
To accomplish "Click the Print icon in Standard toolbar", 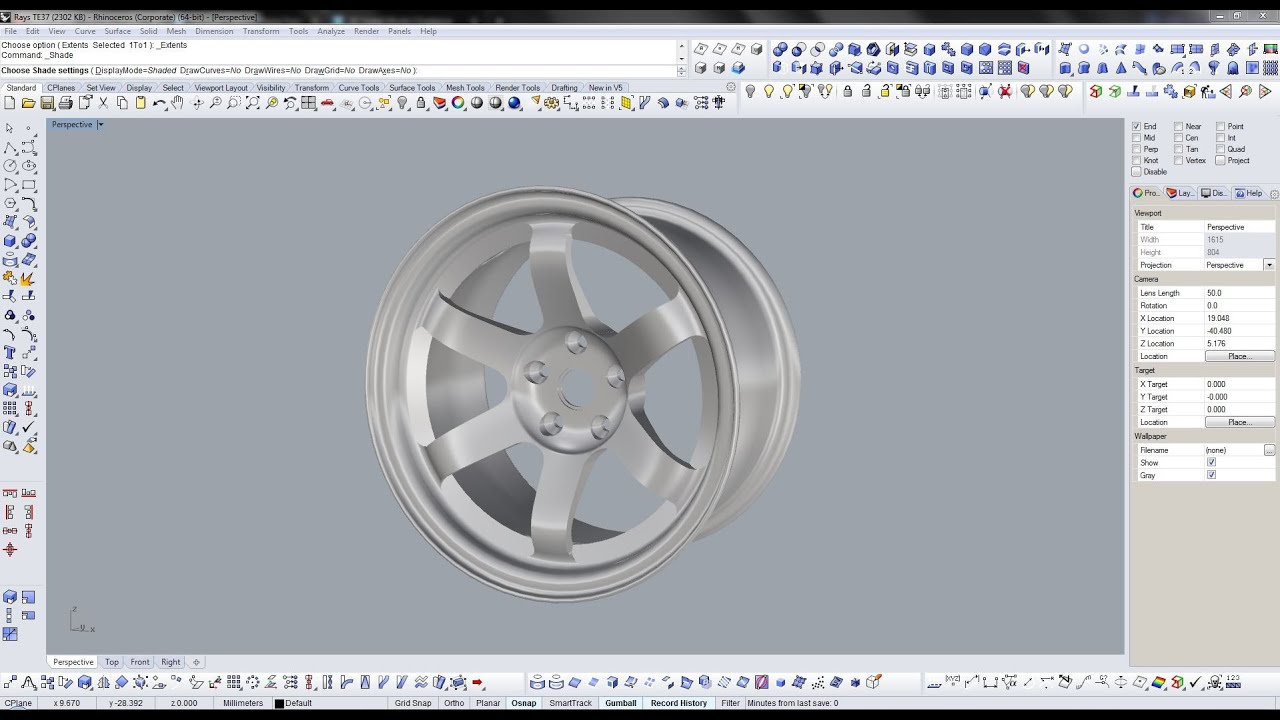I will [65, 103].
